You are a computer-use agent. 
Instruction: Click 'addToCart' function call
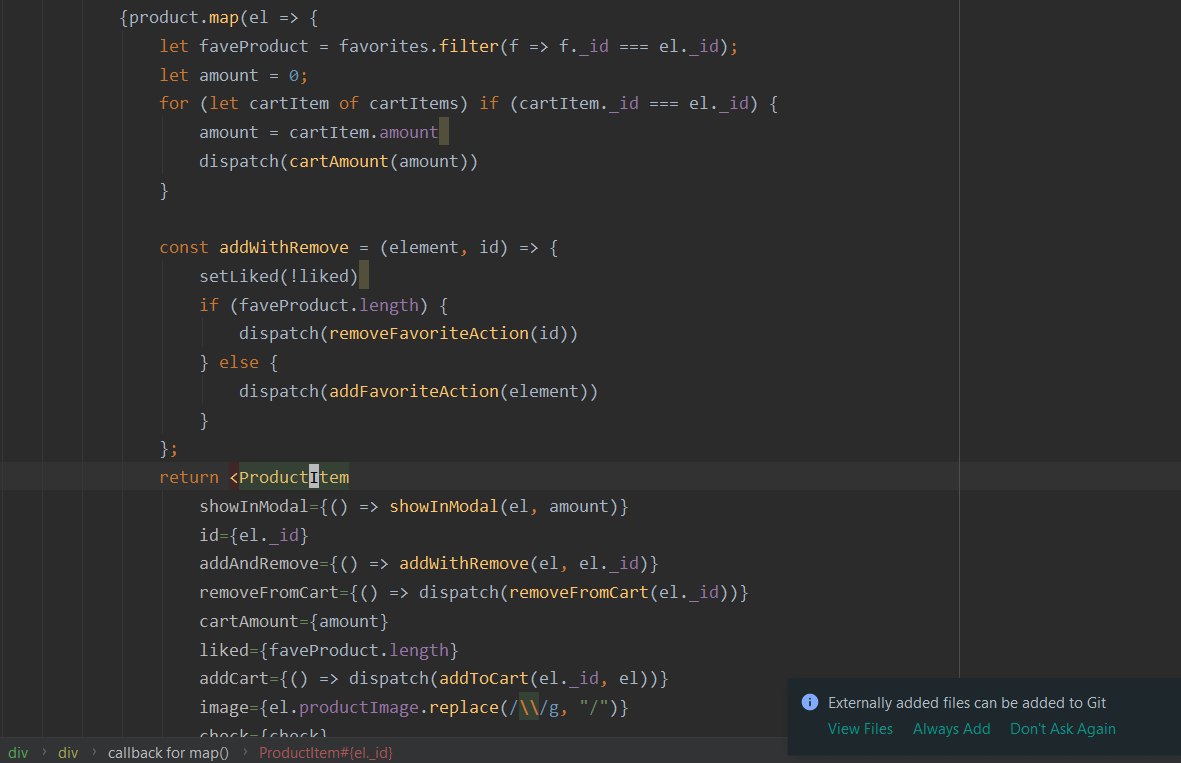[484, 678]
